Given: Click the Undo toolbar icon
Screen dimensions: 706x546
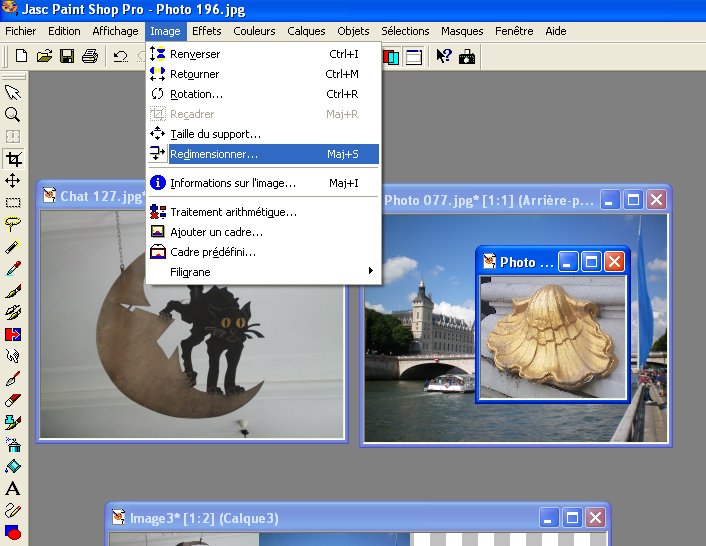Looking at the screenshot, I should 120,56.
